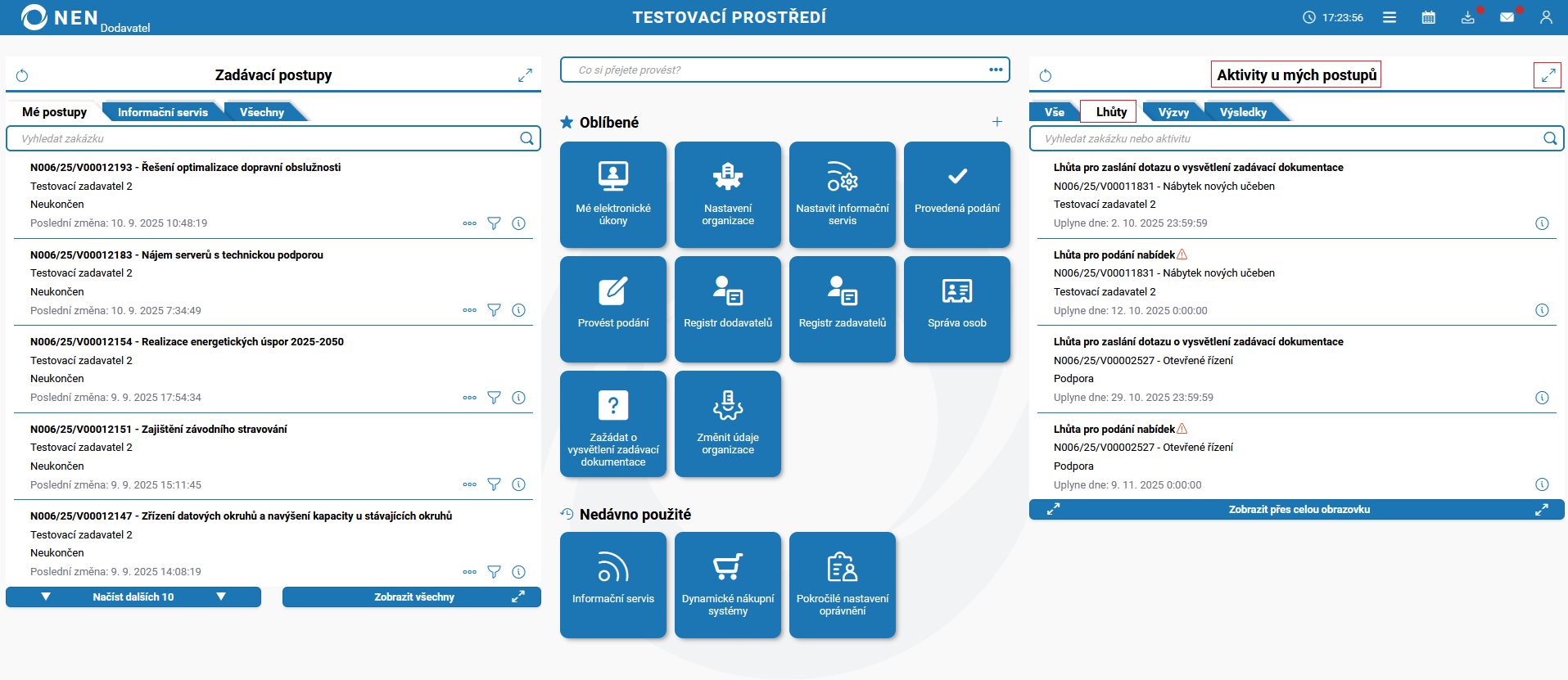The height and width of the screenshot is (680, 1568).
Task: Open Mé elektronické úkony tile
Action: point(613,195)
